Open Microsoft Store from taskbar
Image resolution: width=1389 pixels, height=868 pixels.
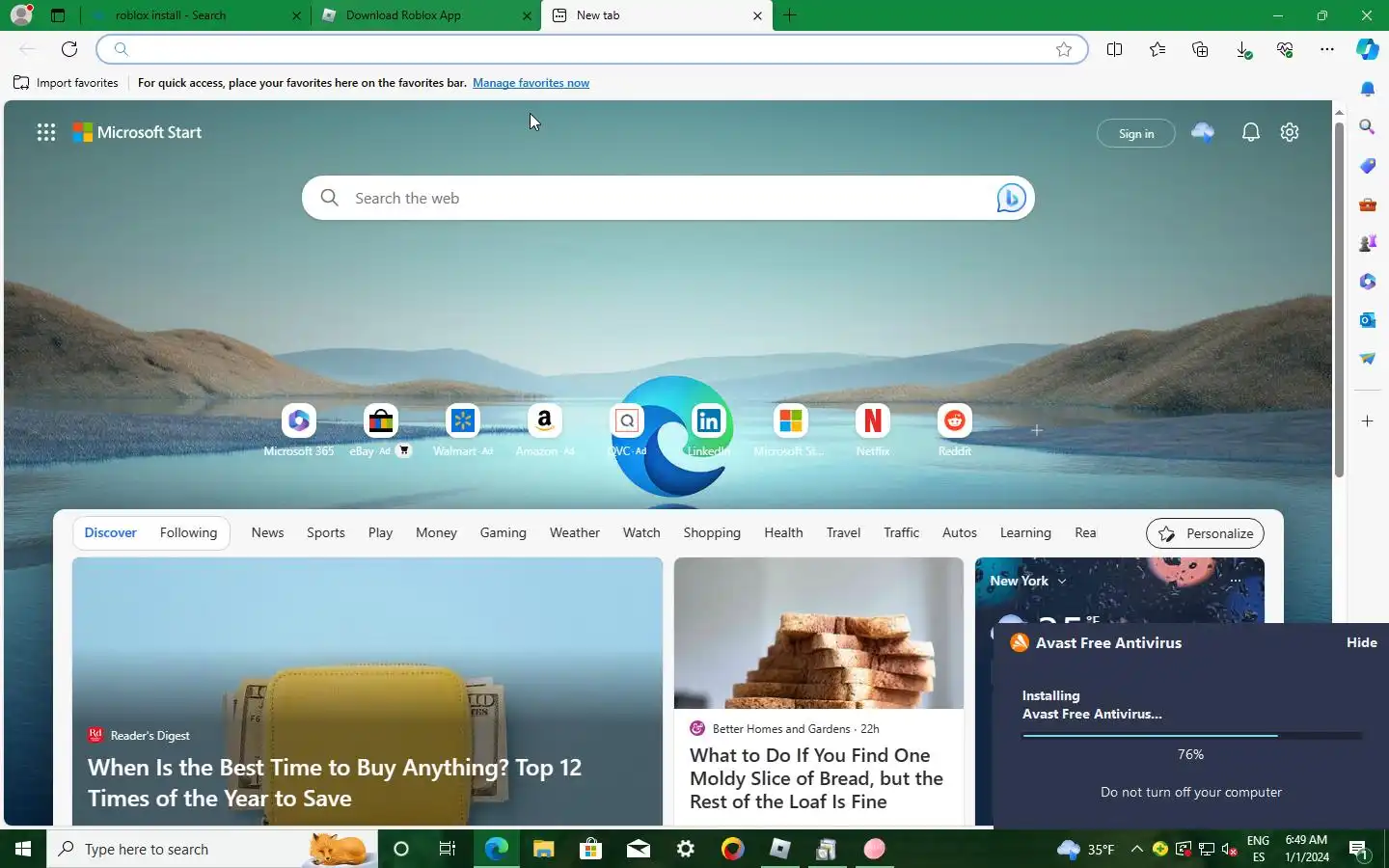coord(590,849)
